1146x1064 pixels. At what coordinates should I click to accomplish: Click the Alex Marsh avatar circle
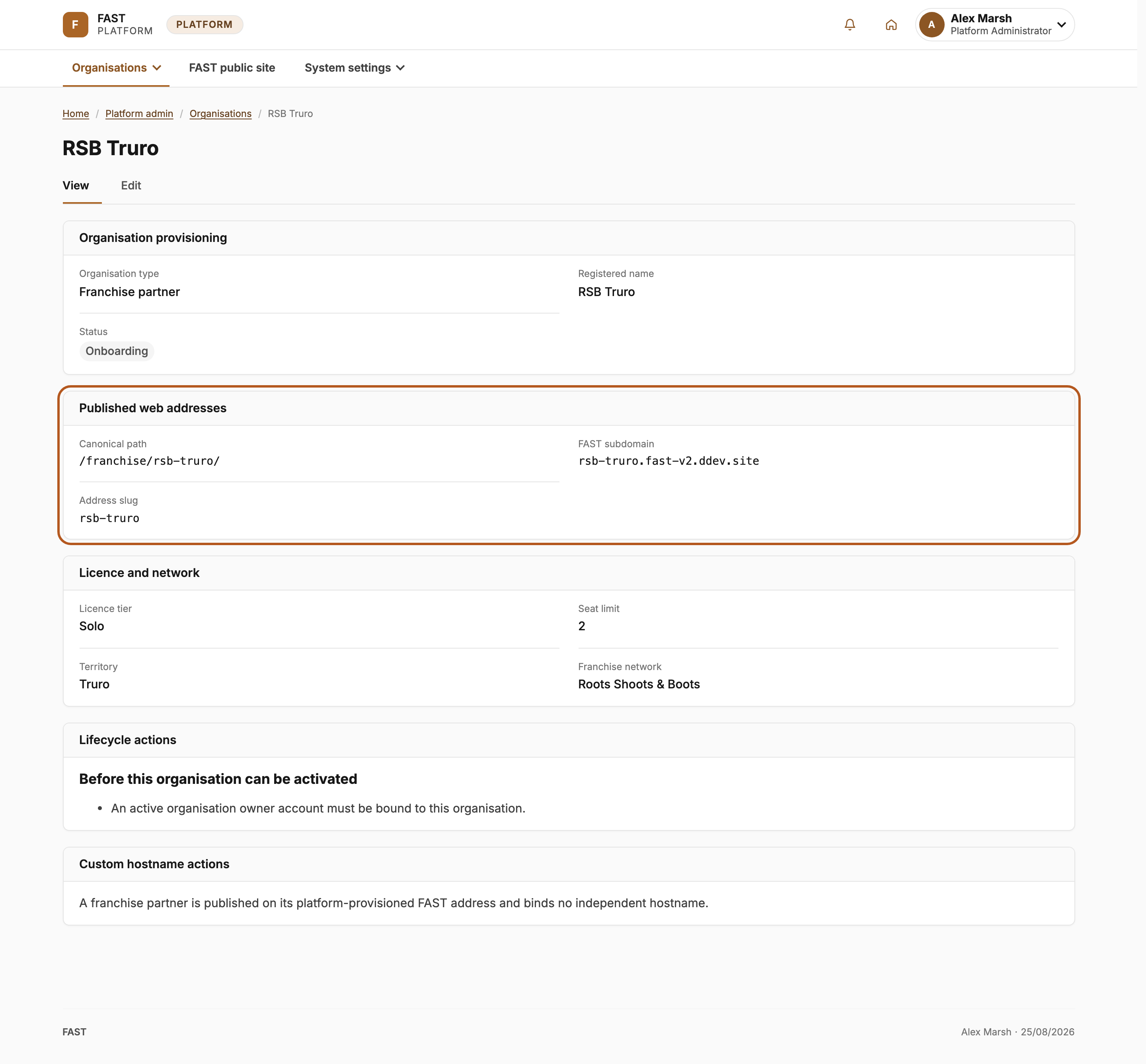[x=931, y=25]
